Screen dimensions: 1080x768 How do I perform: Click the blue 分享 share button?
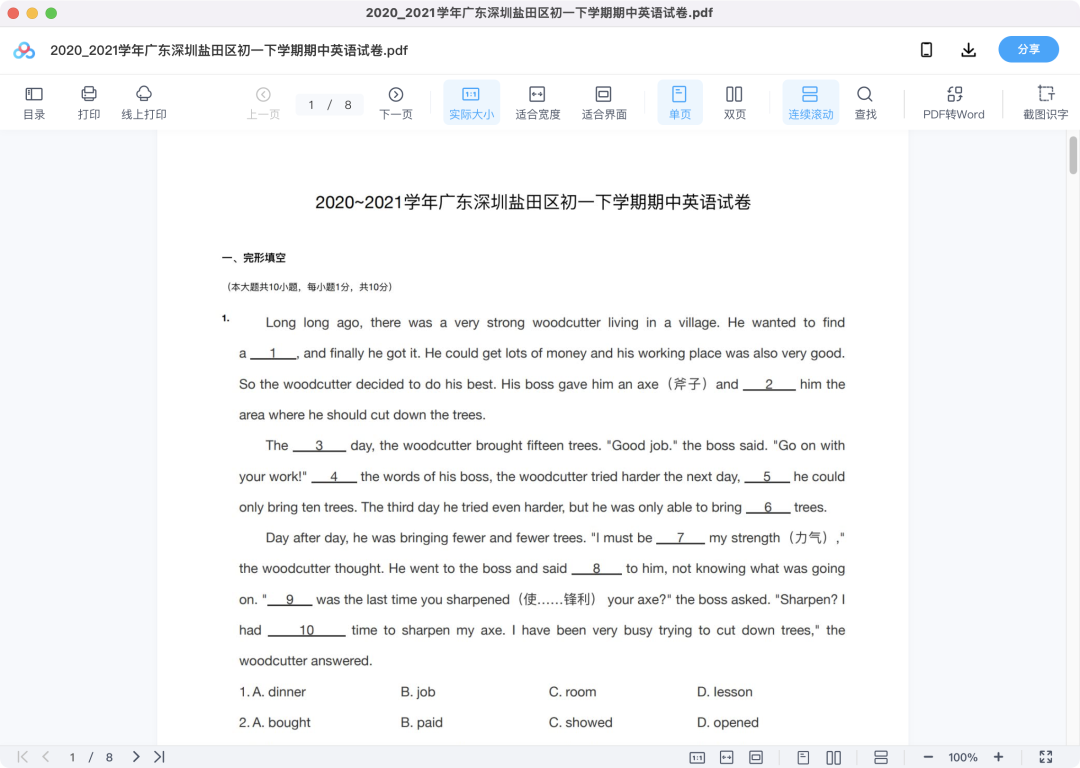pos(1028,50)
